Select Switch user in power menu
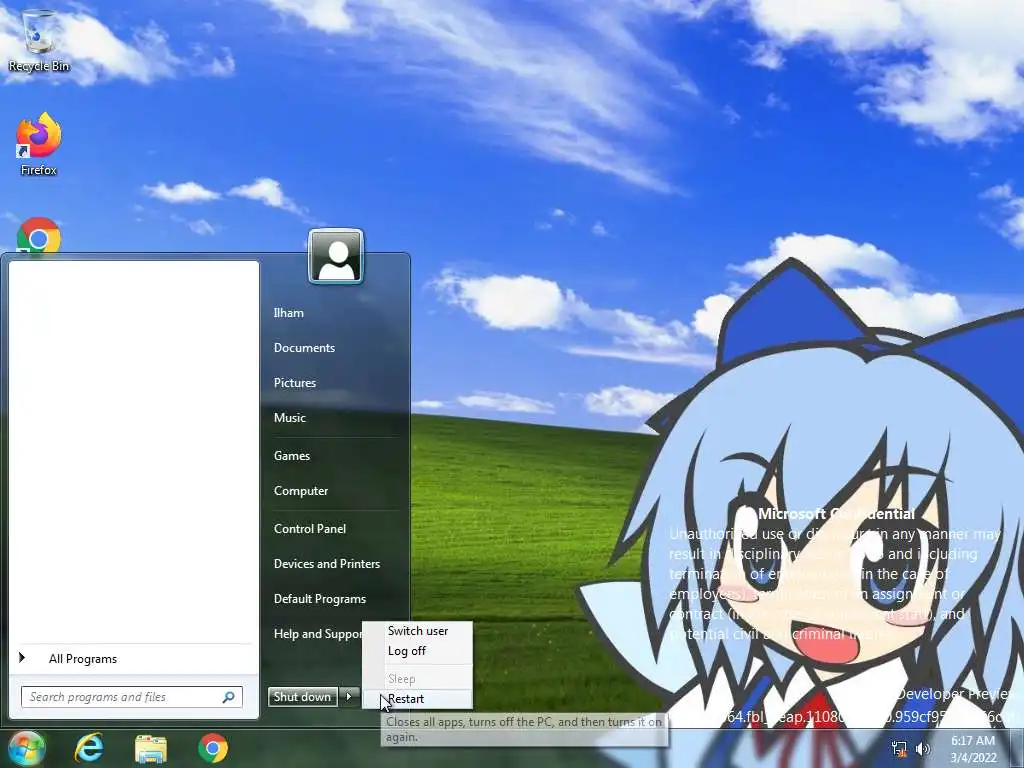 click(418, 631)
